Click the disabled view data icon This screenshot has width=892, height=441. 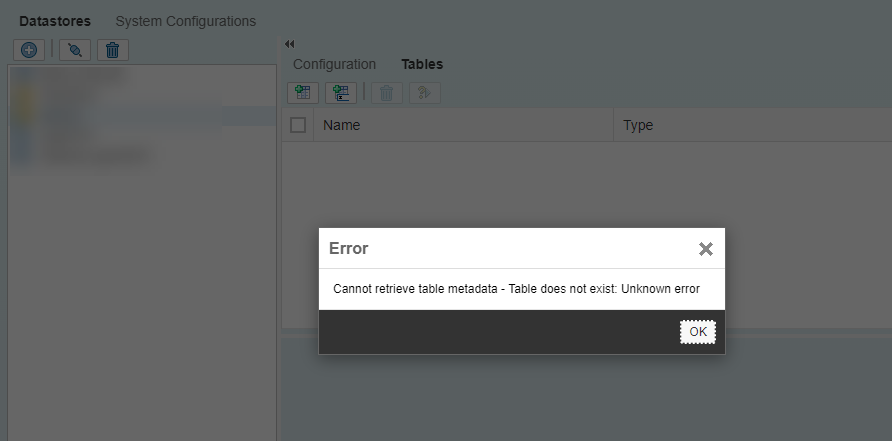click(425, 93)
